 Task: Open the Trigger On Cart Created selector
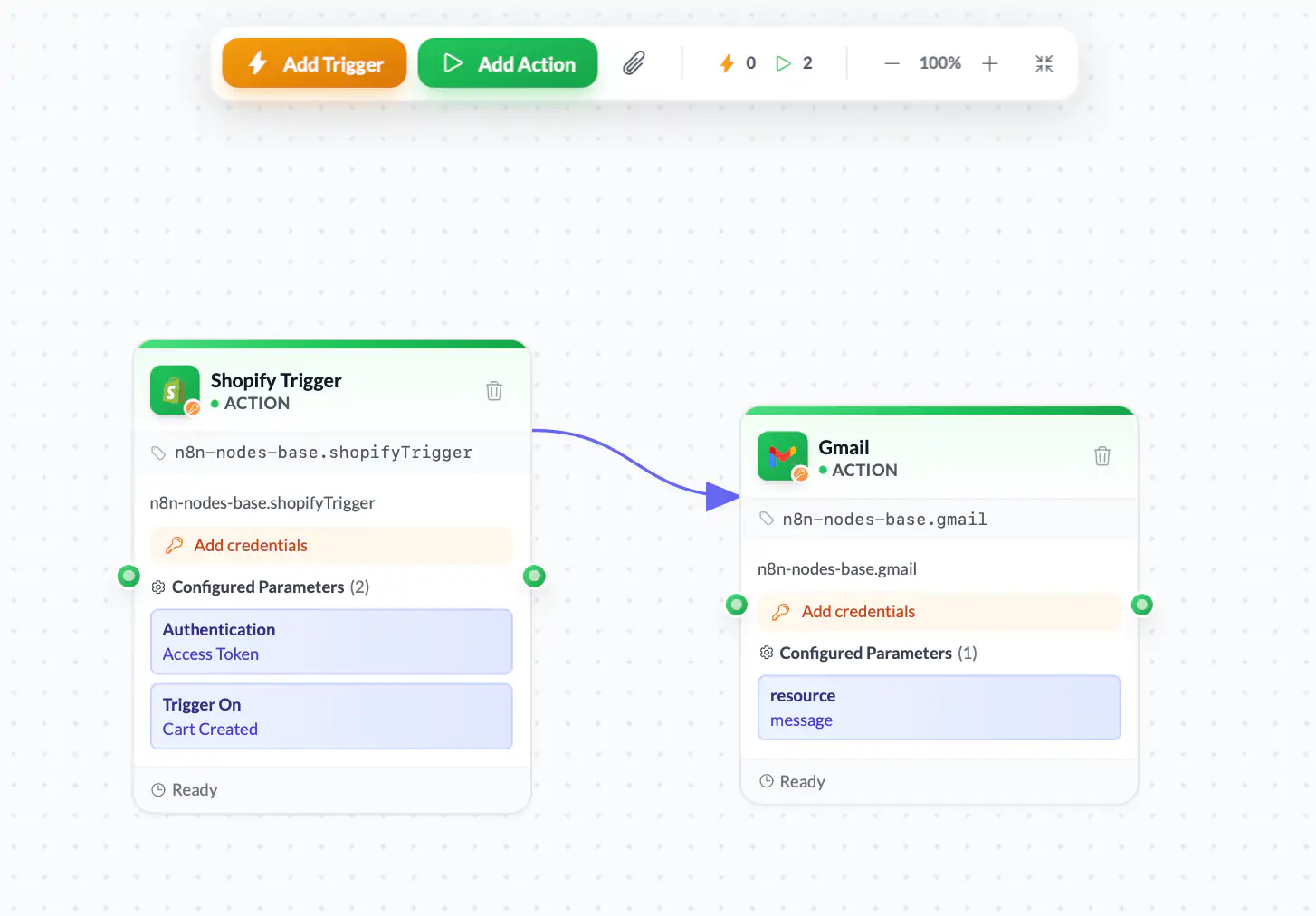(331, 716)
